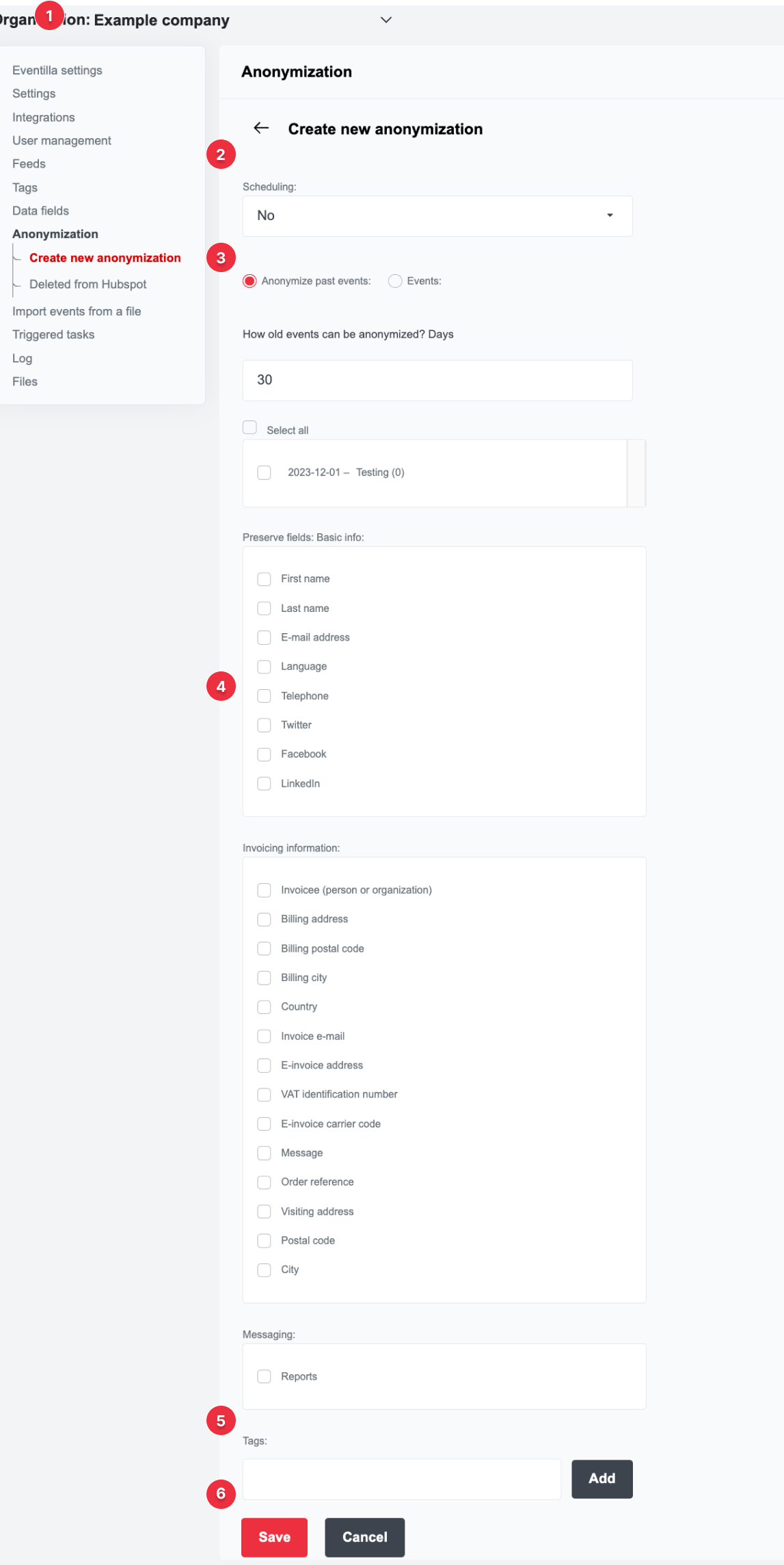This screenshot has height=1565, width=784.
Task: Click the Add button next to Tags
Action: click(602, 1479)
